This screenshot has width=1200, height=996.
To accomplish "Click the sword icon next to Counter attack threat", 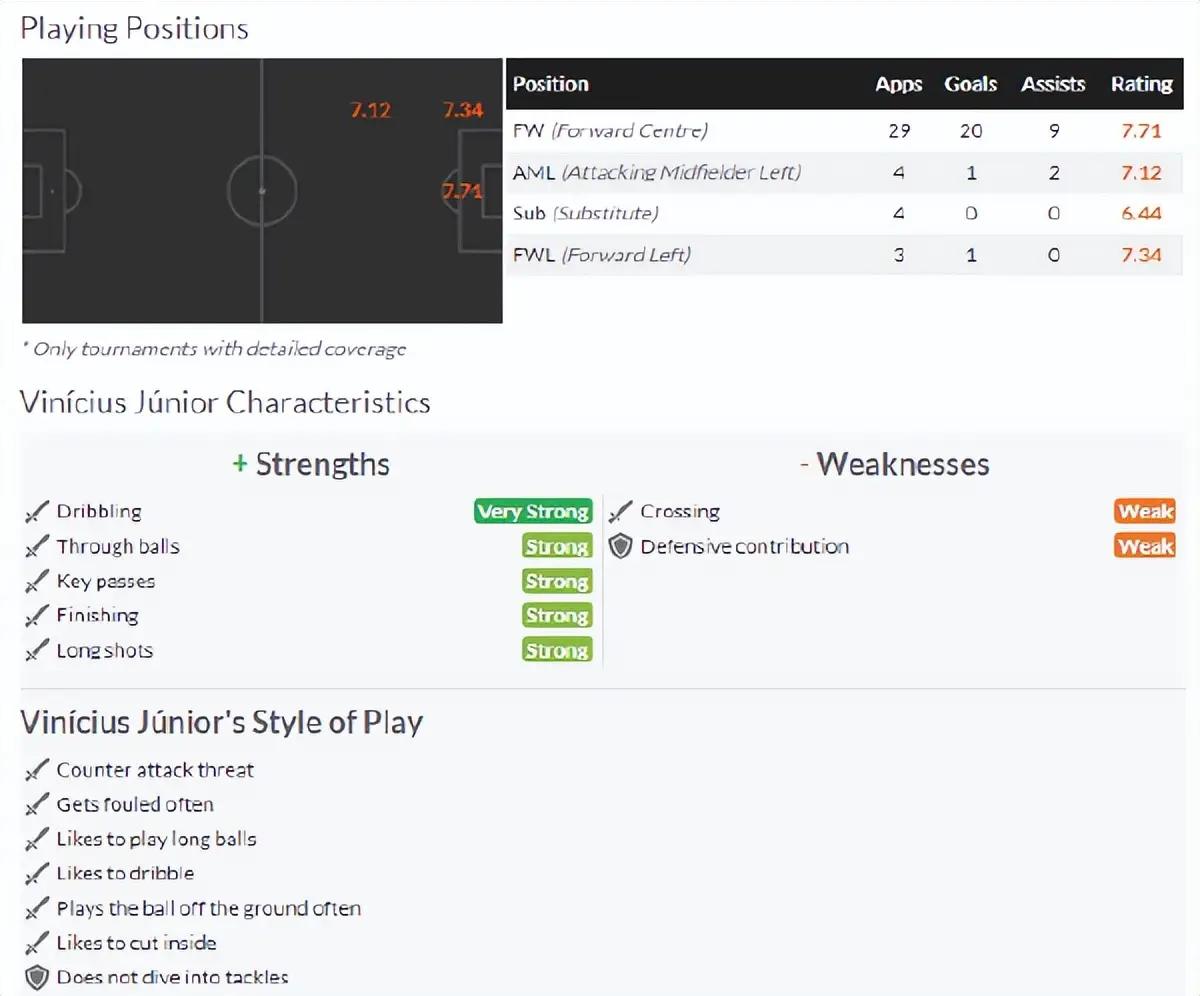I will pyautogui.click(x=37, y=770).
